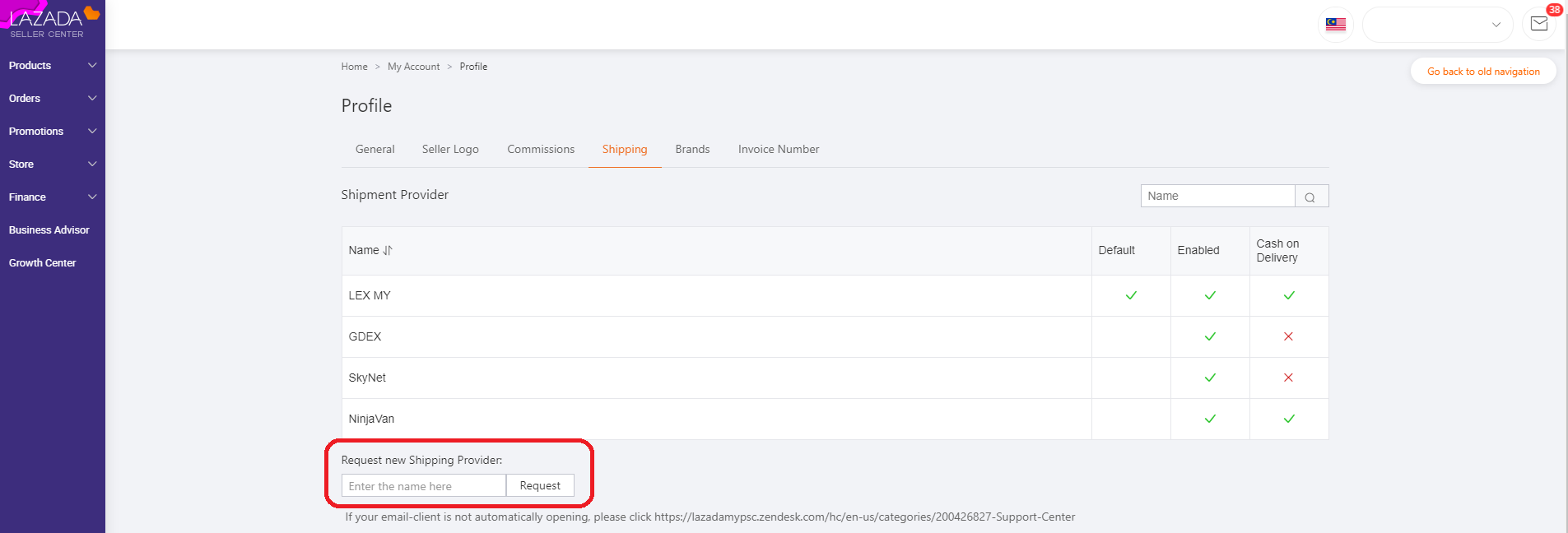Screen dimensions: 1568x533
Task: Click Go back to old navigation
Action: (1483, 72)
